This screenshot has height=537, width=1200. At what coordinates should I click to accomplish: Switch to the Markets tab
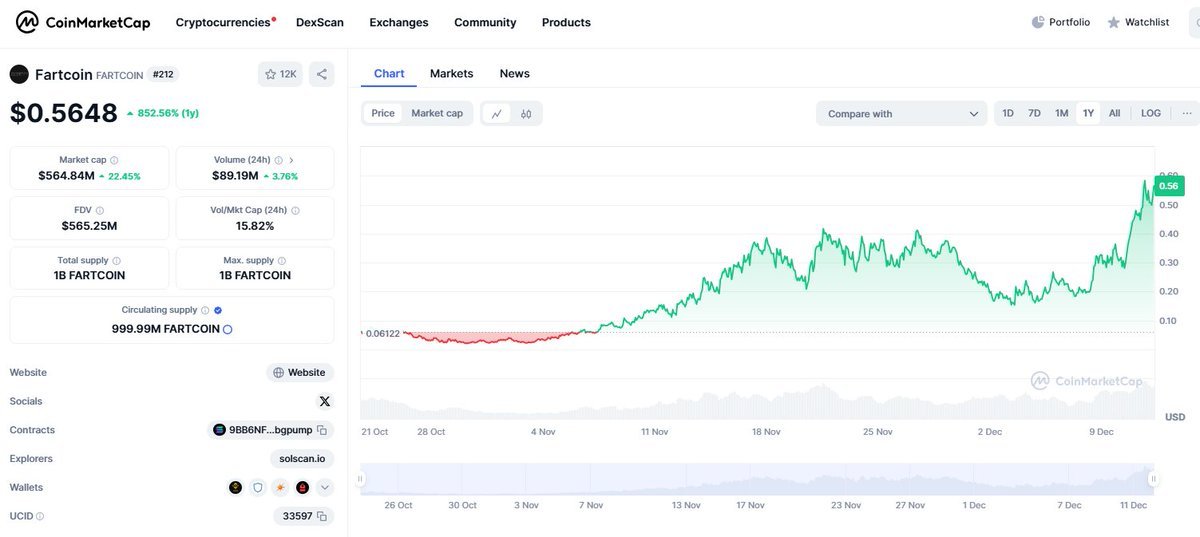pos(451,73)
